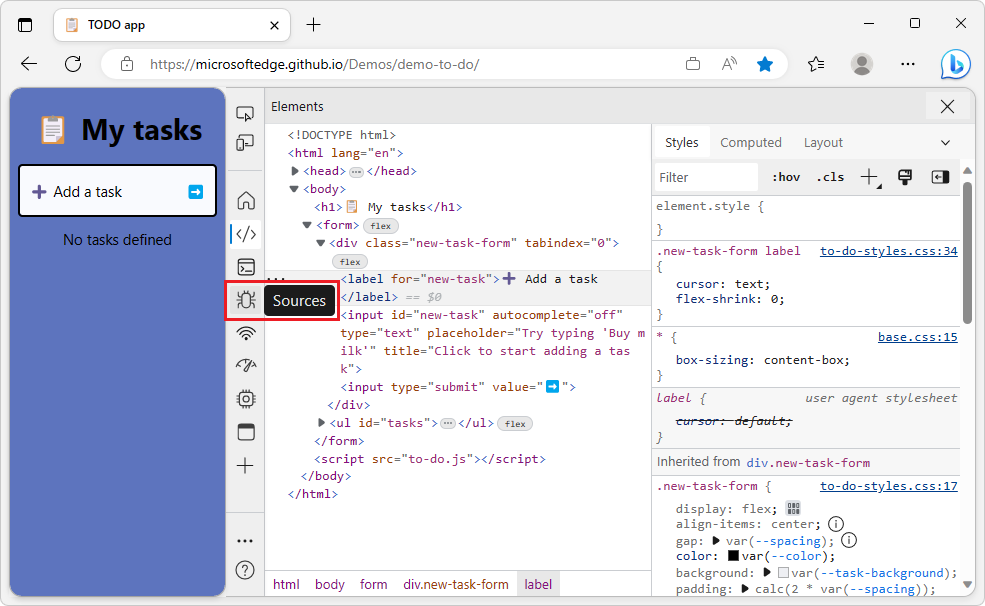
Task: Expand the gap var(--spacing) value
Action: coord(716,541)
